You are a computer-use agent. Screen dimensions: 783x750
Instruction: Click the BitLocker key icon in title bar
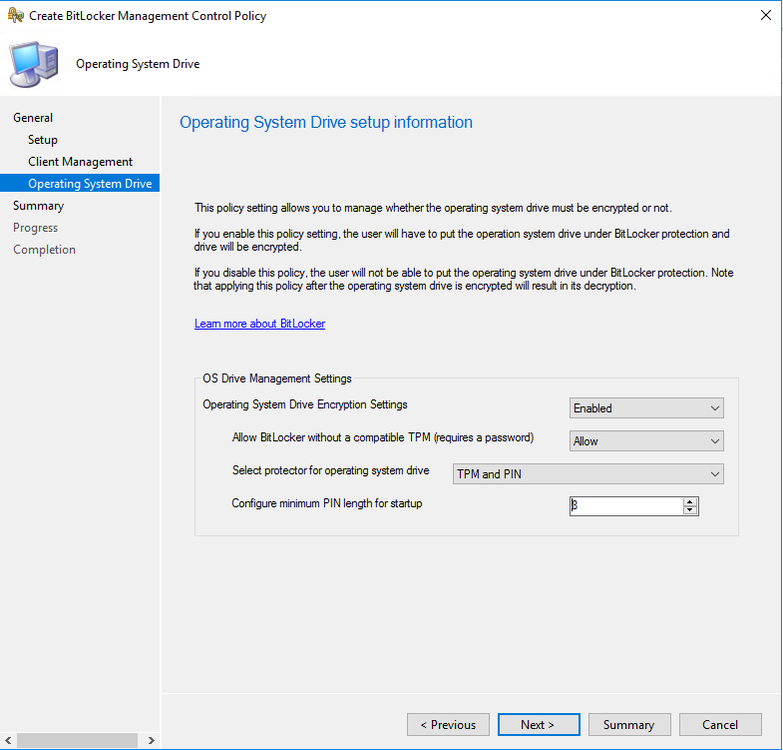(x=15, y=15)
